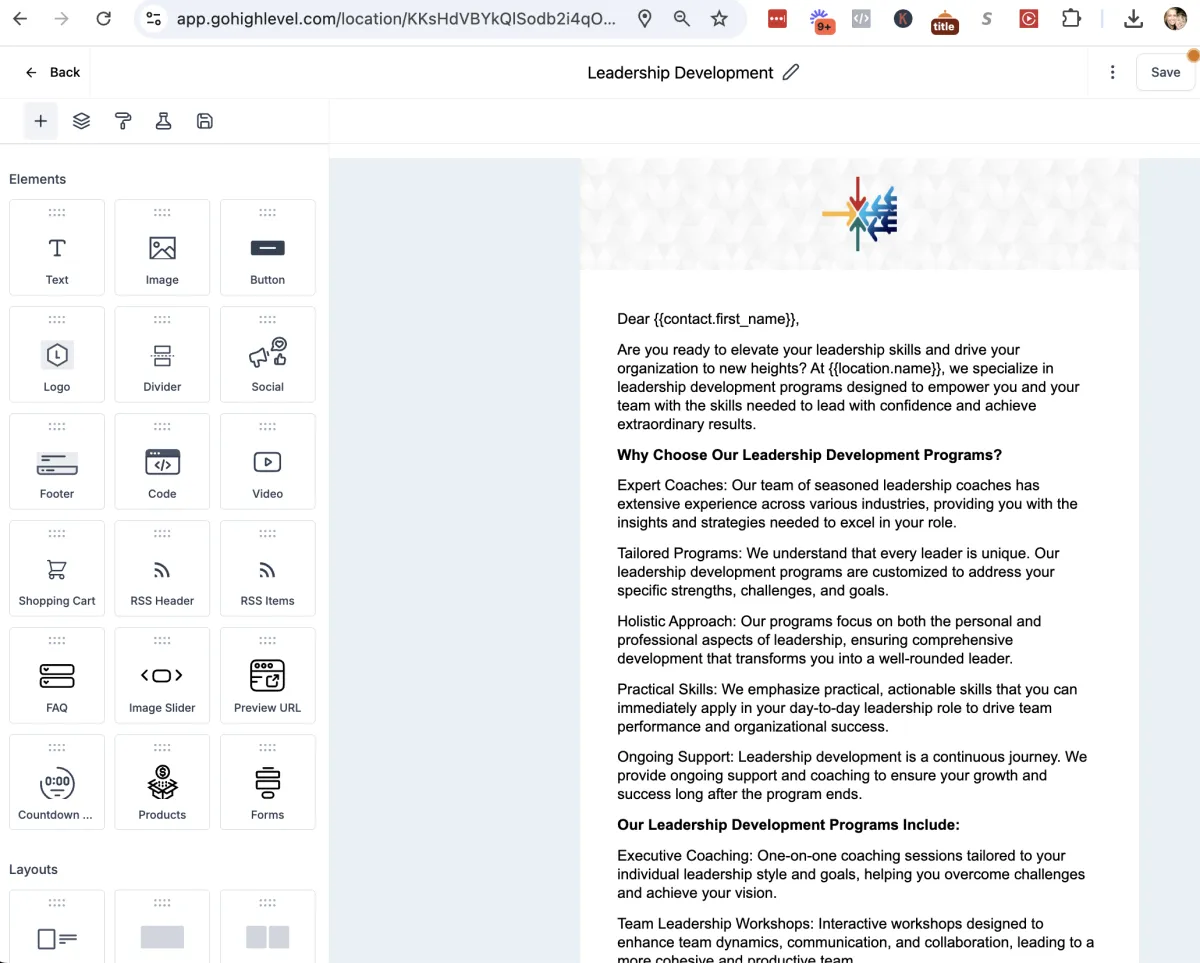Screen dimensions: 1200x963
Task: Select the email header logo image
Action: point(859,213)
